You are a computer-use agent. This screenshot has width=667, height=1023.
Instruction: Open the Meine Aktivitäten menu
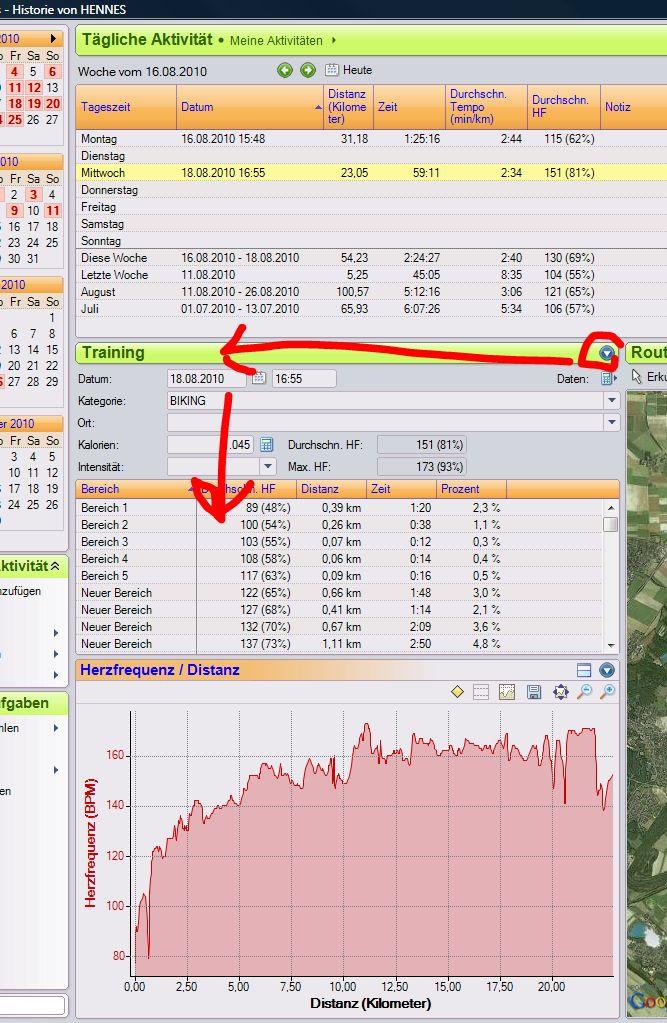(283, 40)
